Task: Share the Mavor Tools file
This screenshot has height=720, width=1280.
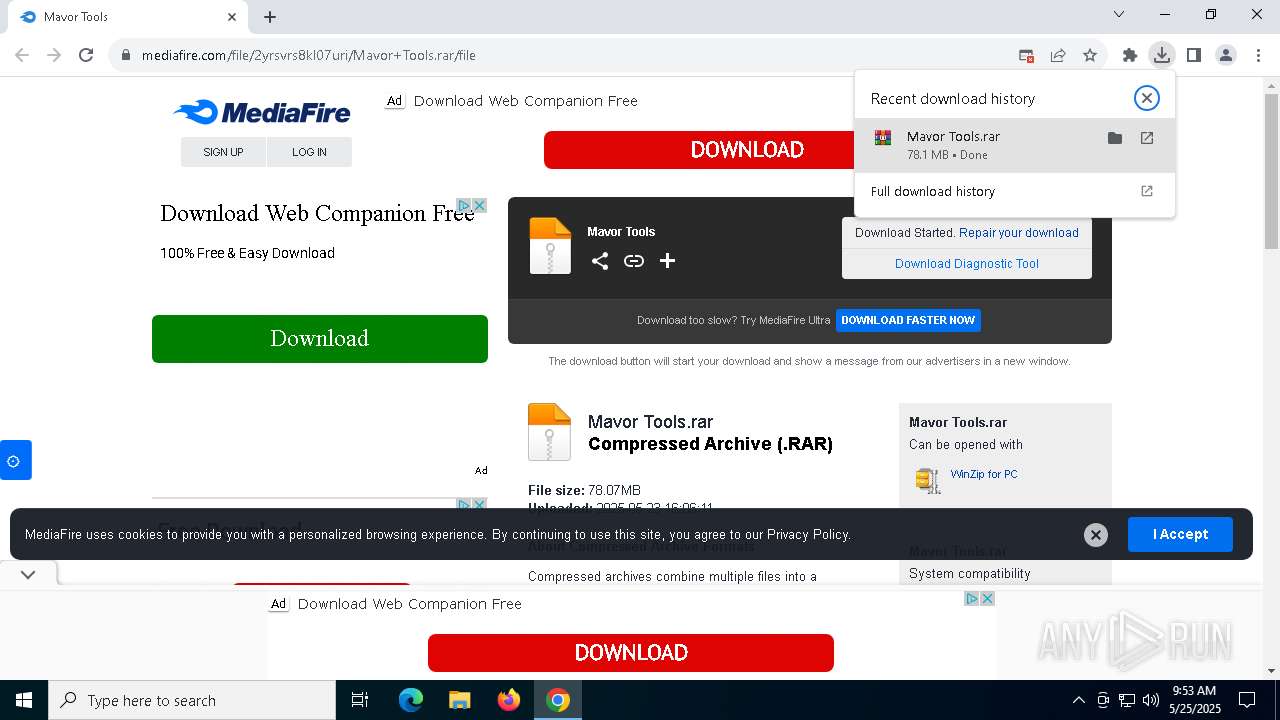Action: 600,261
